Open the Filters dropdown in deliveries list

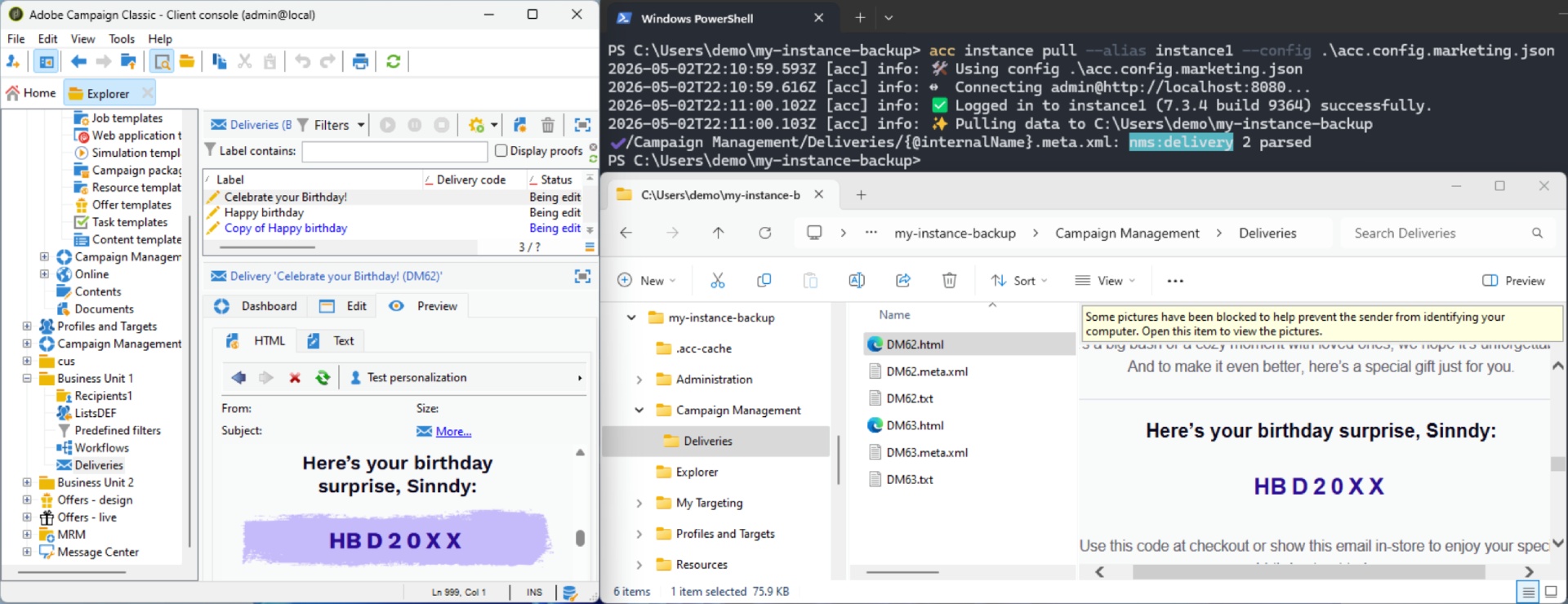coord(332,125)
